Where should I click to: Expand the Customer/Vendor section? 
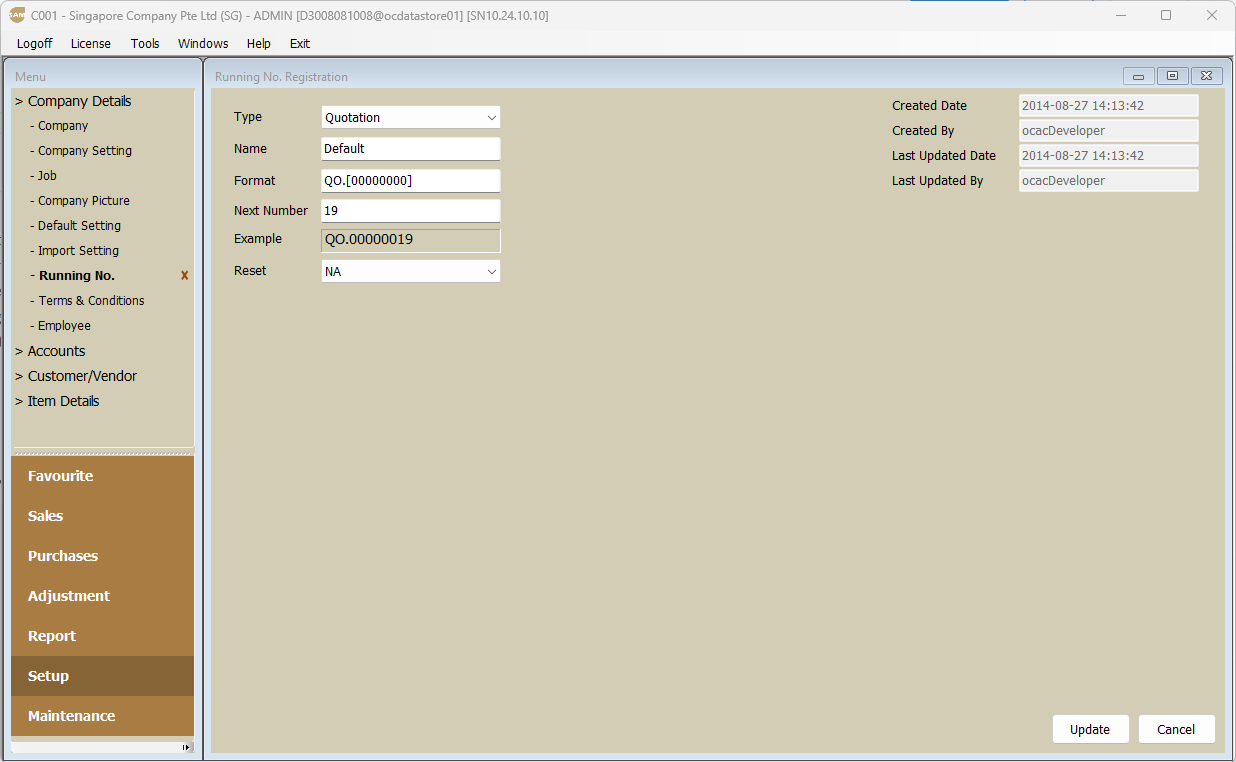[82, 376]
